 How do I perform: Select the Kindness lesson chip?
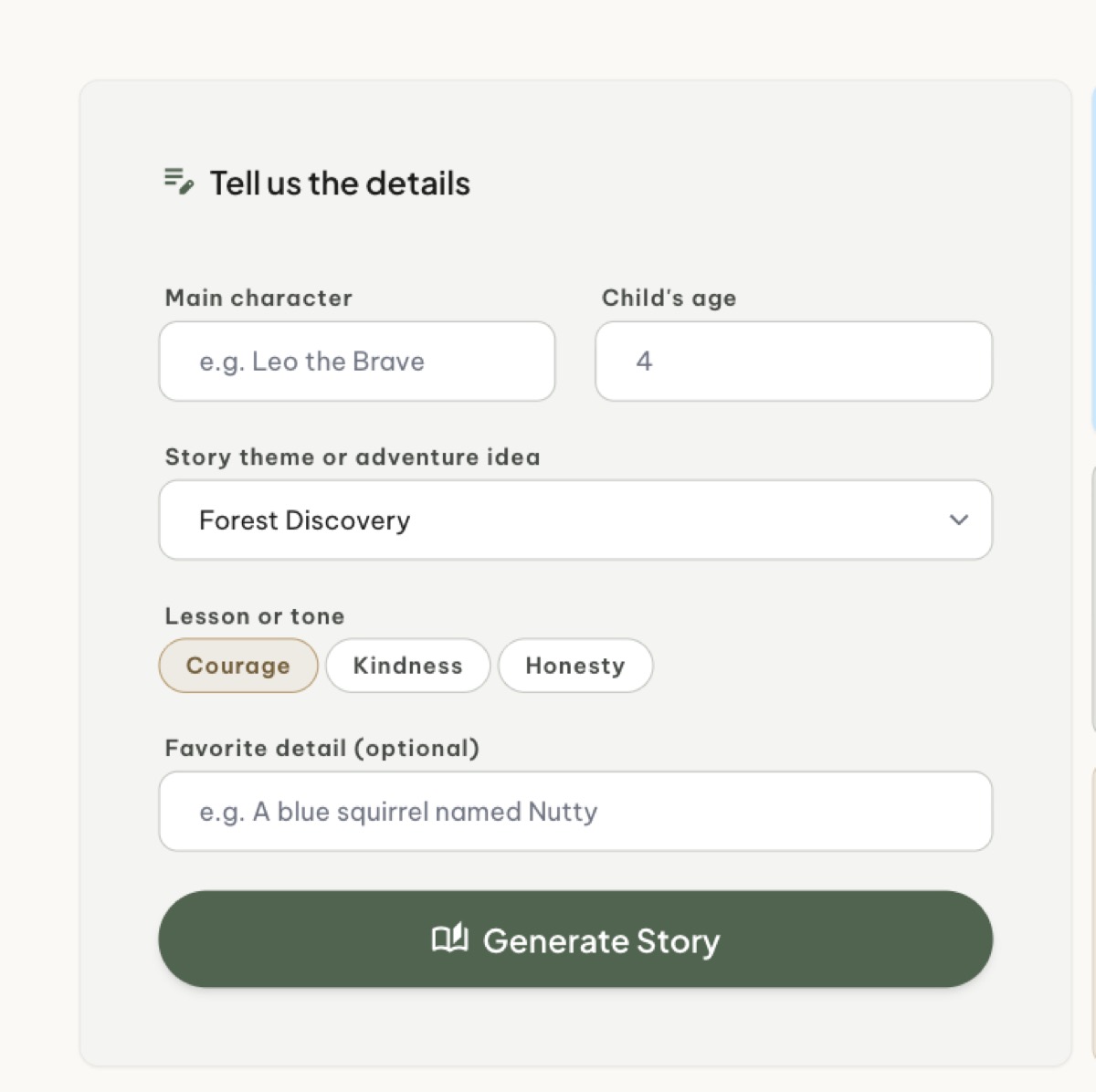(408, 666)
